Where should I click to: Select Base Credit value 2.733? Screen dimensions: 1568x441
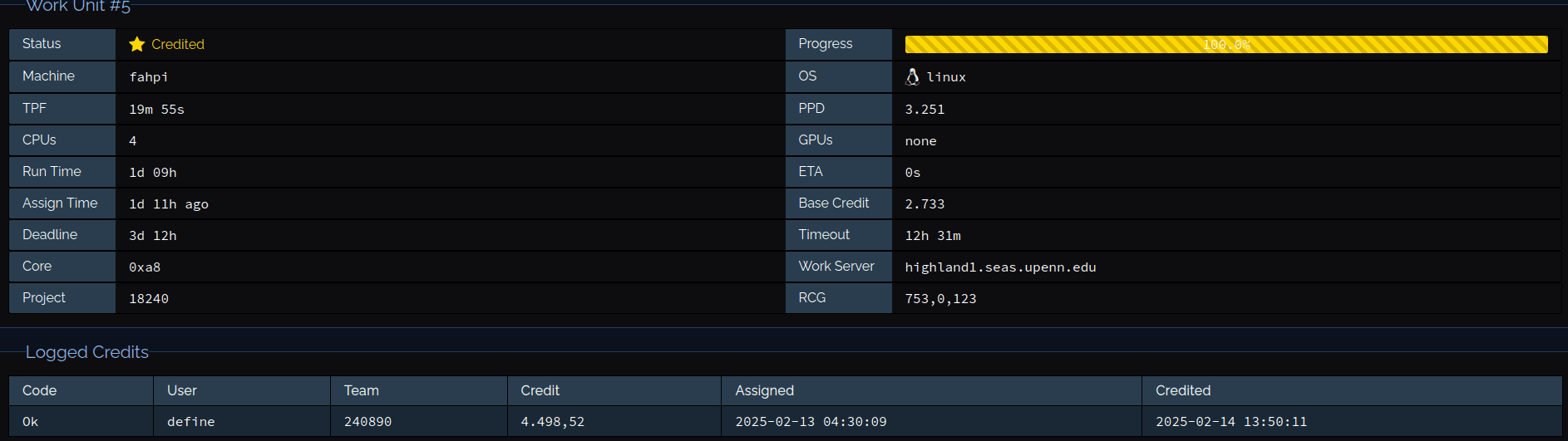(925, 204)
